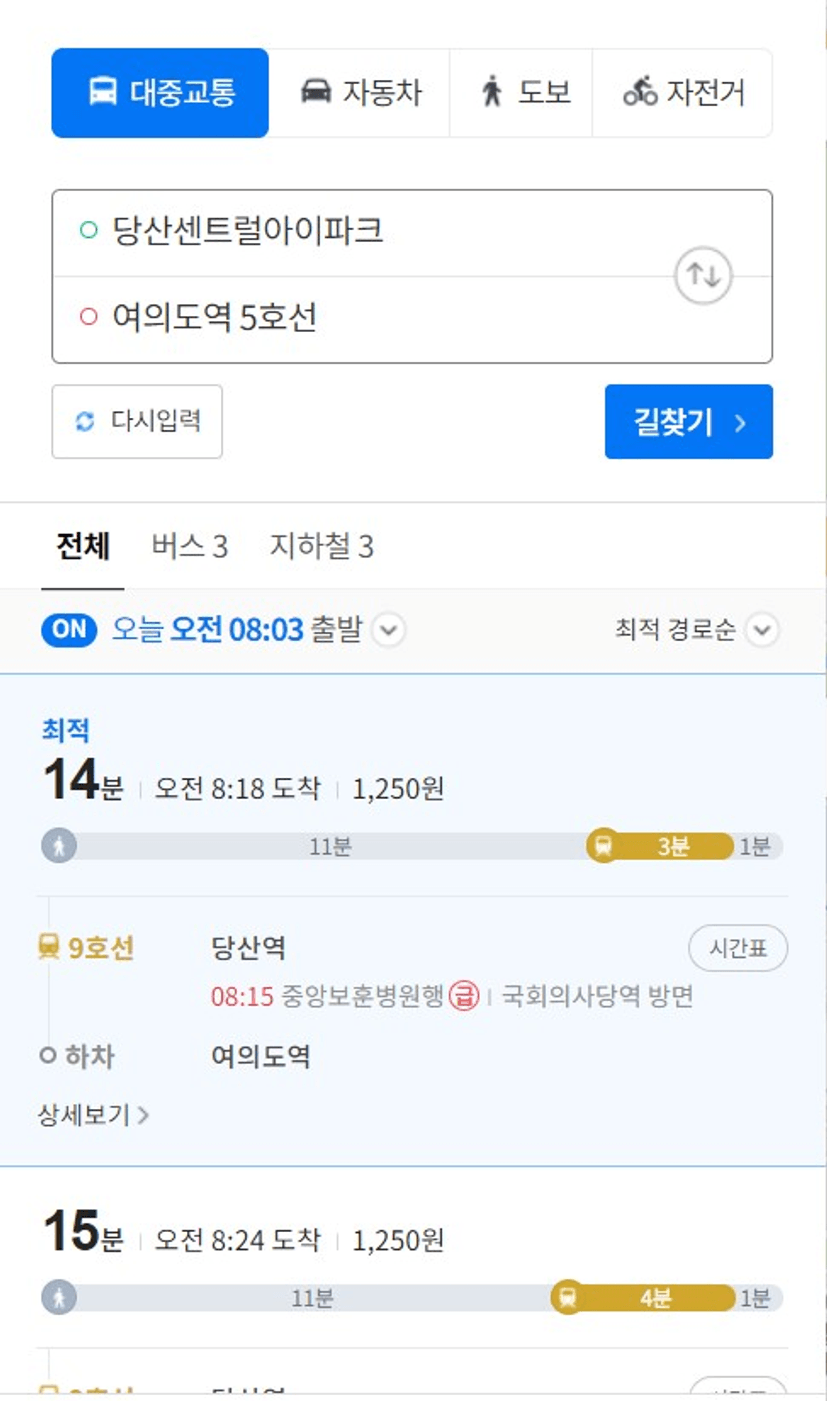
Task: Open the 지하철 3 tab
Action: click(x=321, y=546)
